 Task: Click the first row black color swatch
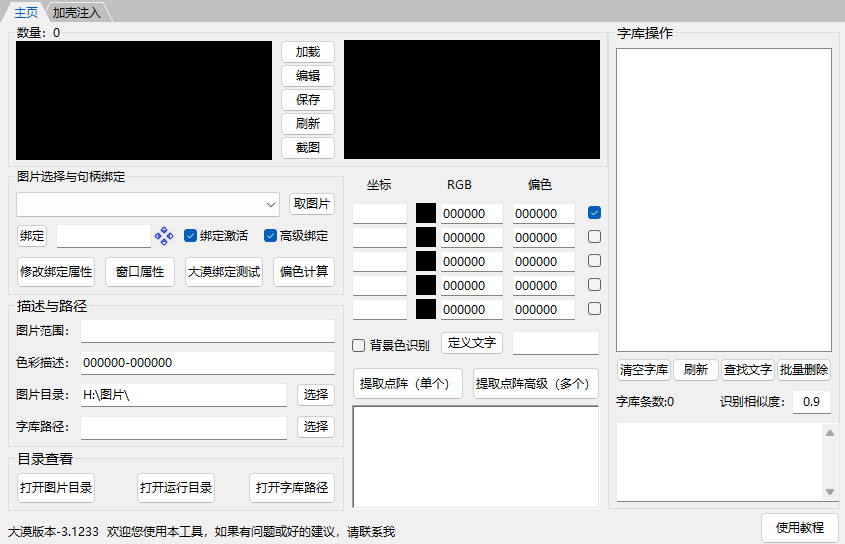(426, 213)
